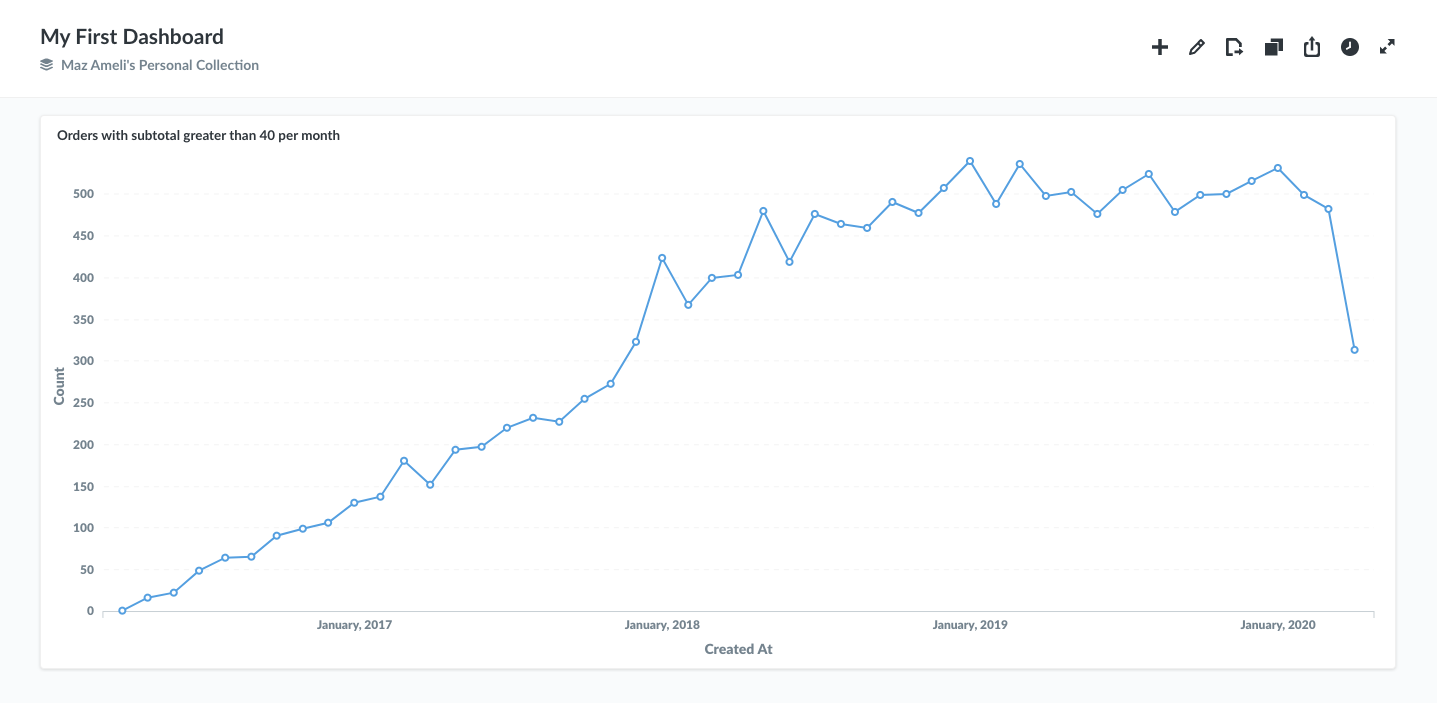Click the January, 2019 axis label
The image size is (1437, 703).
pos(970,625)
